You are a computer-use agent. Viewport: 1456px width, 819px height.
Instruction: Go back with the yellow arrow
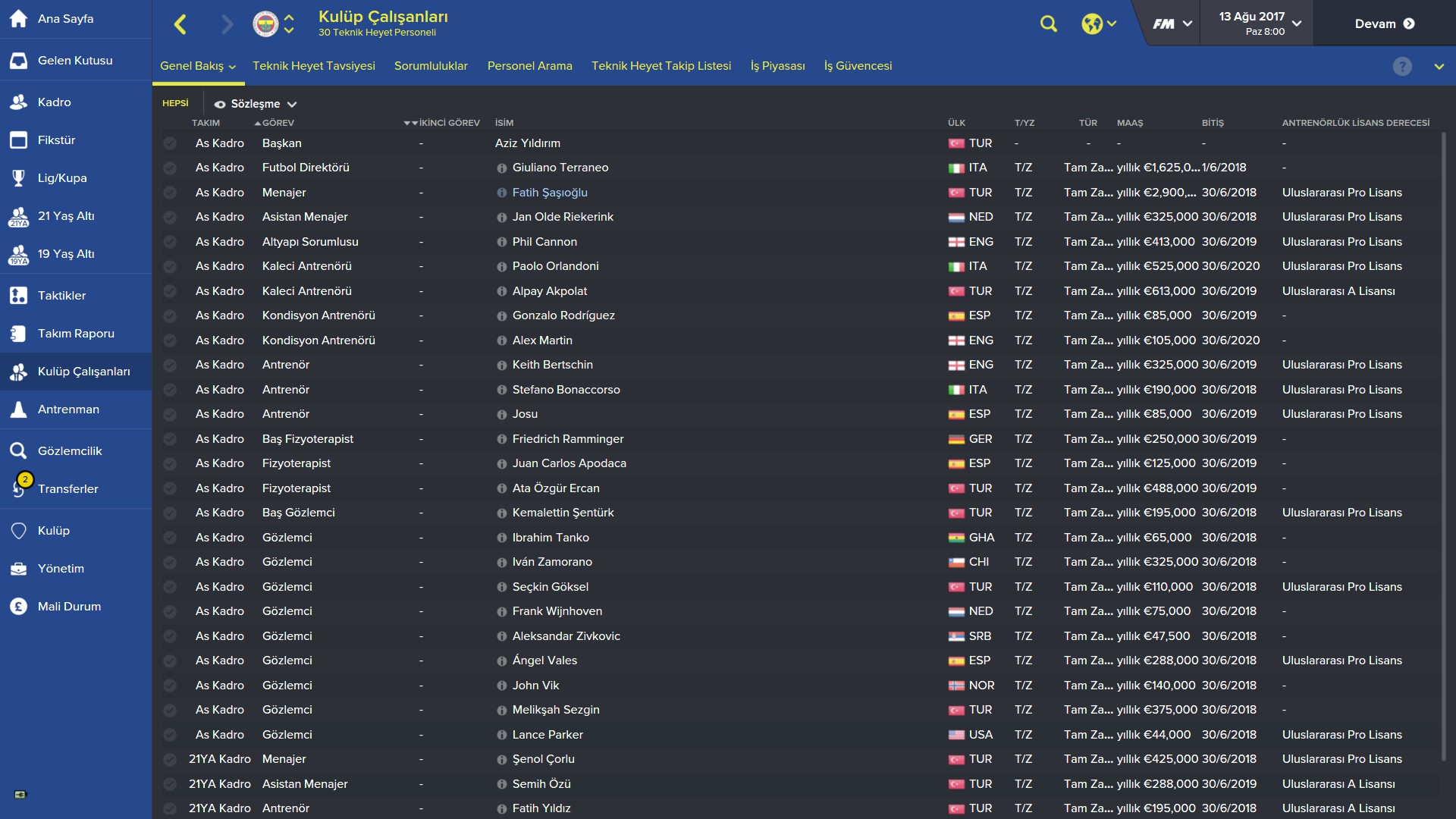(180, 24)
